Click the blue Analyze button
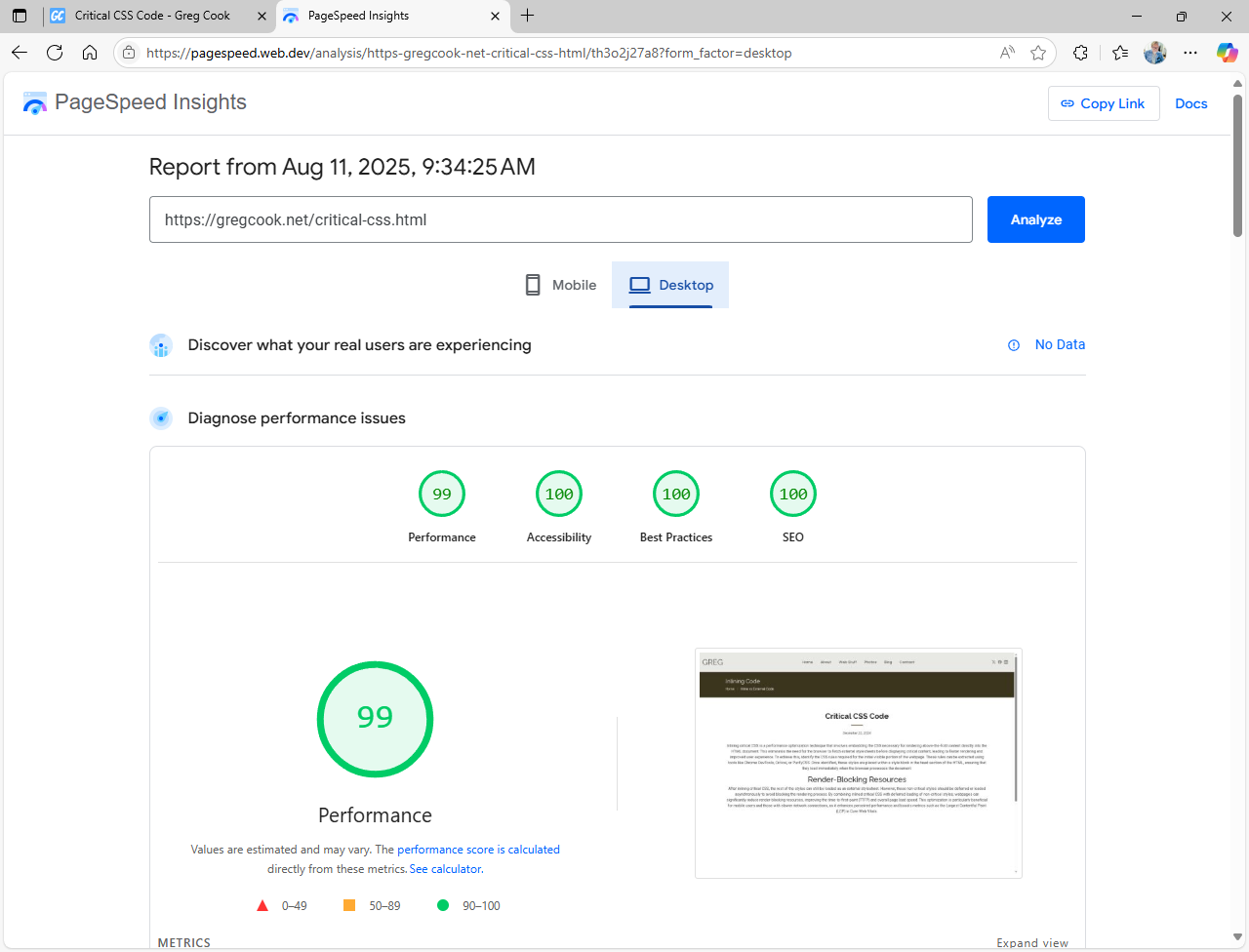 (1036, 219)
